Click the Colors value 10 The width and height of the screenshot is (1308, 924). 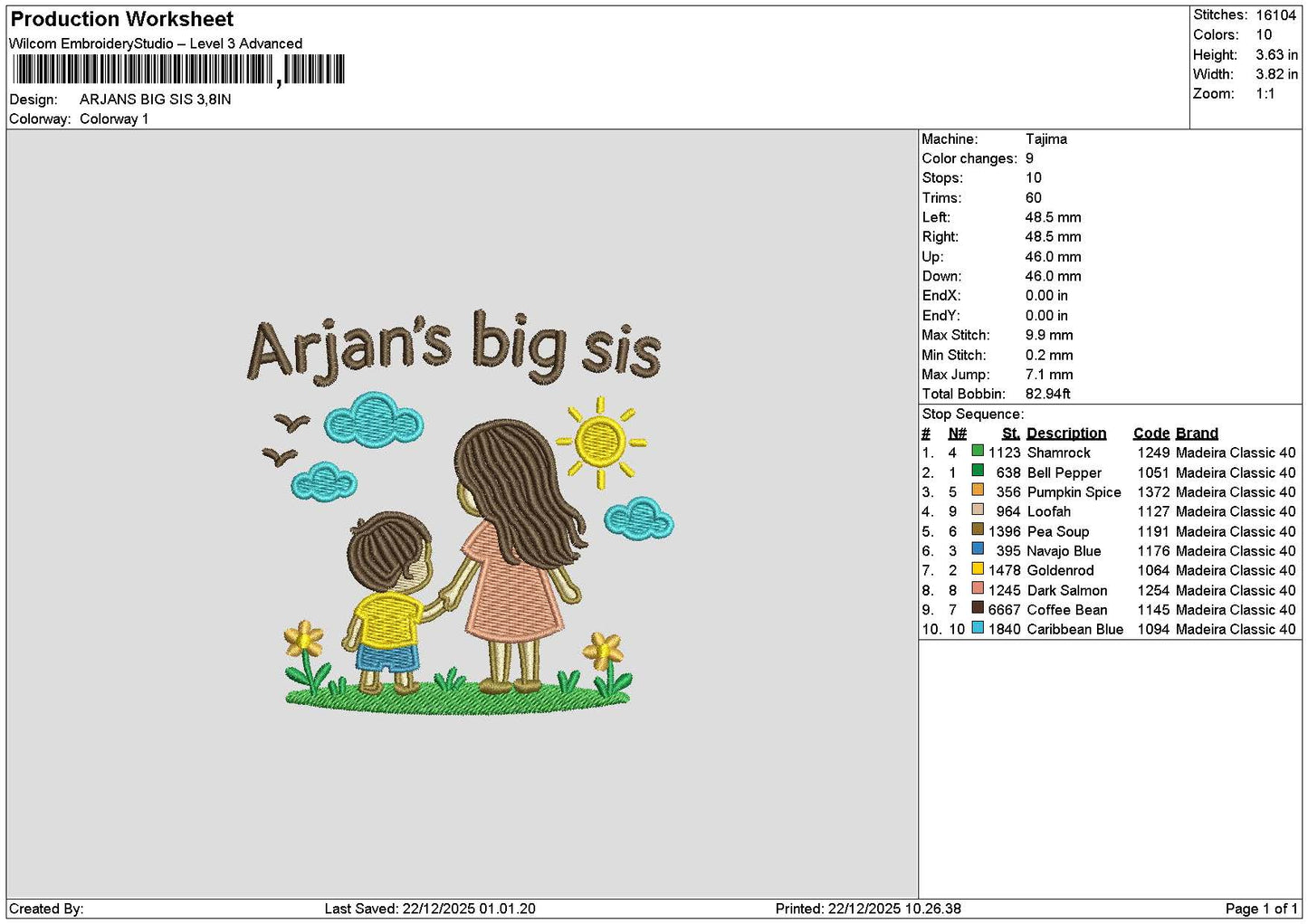pos(1264,34)
